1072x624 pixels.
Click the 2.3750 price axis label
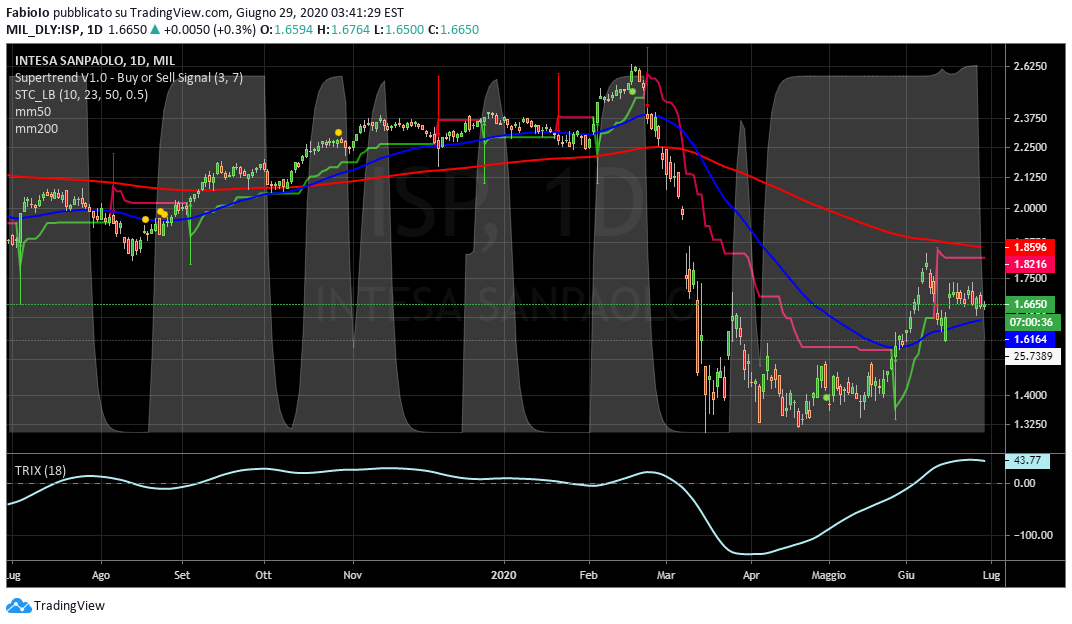click(1030, 118)
